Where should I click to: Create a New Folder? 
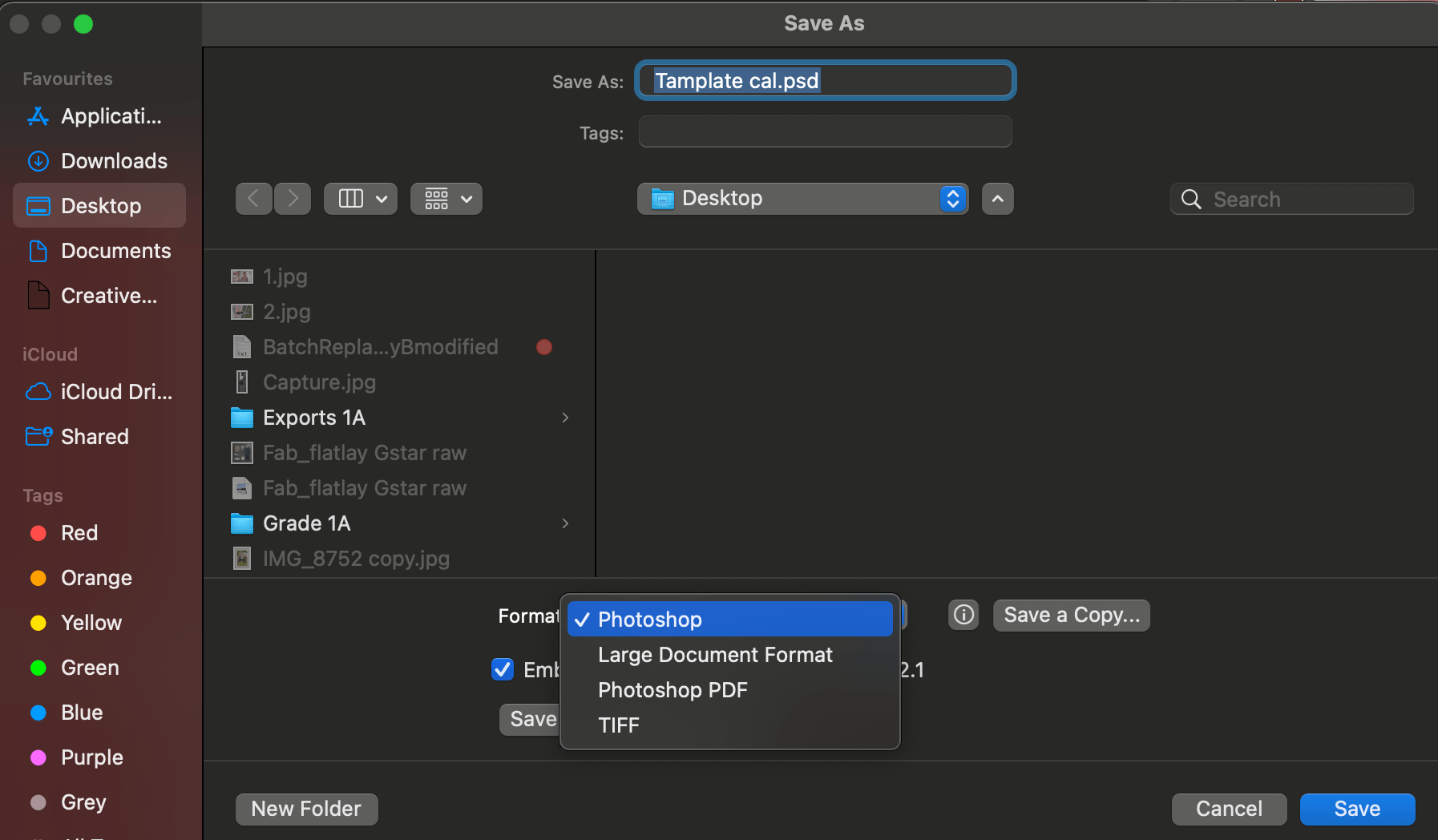click(306, 809)
